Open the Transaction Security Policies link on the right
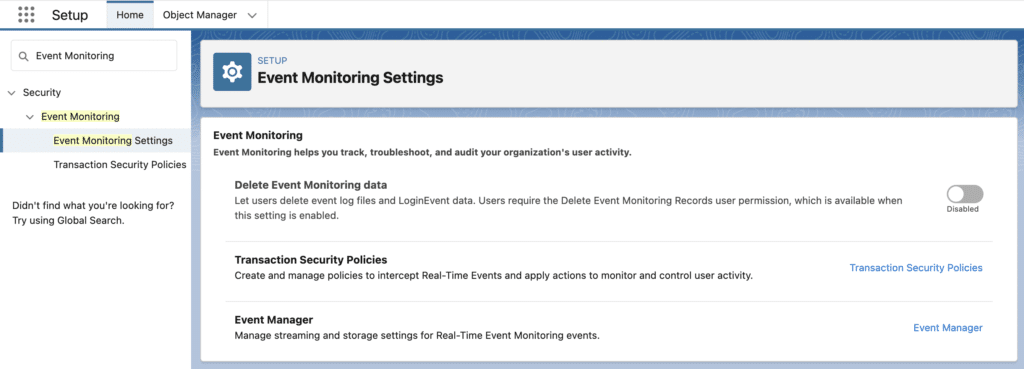 [916, 268]
